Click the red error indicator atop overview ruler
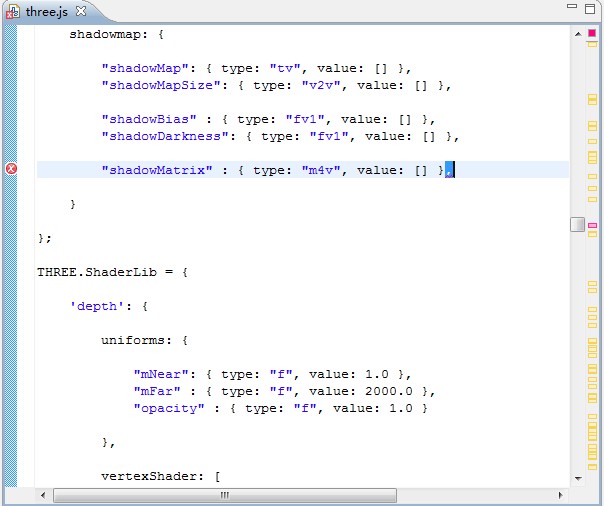 pyautogui.click(x=592, y=33)
